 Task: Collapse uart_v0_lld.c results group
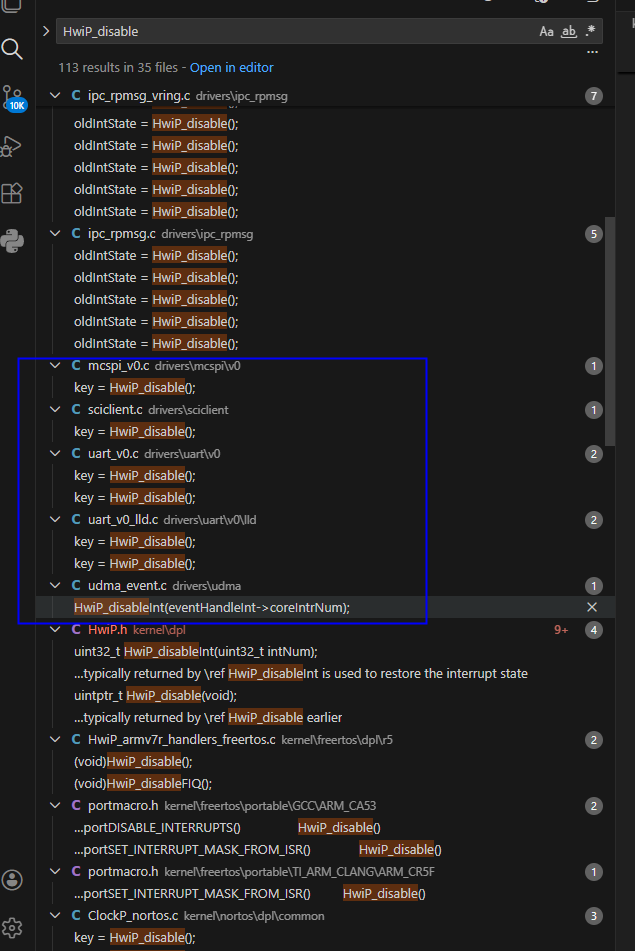coord(55,520)
